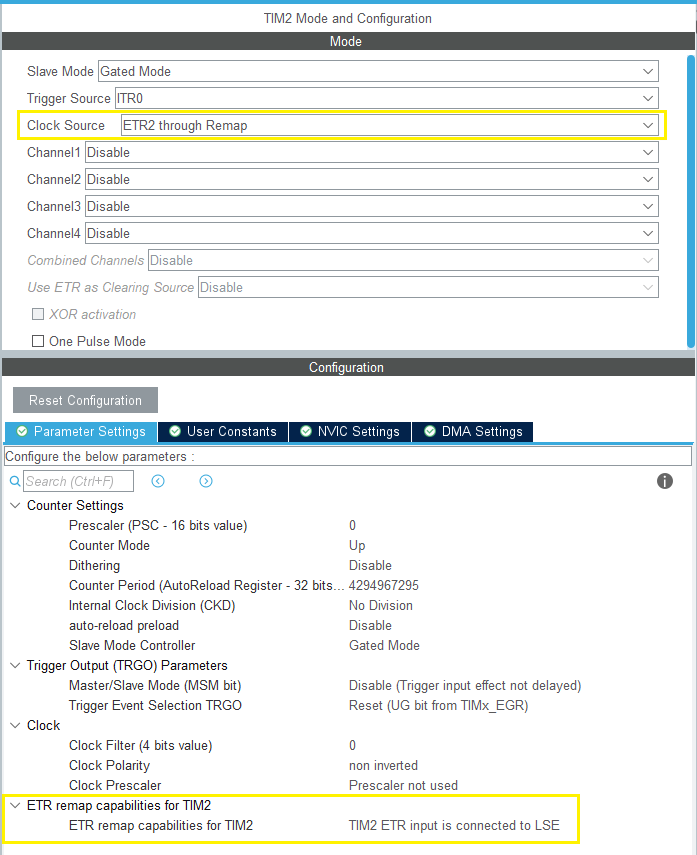The width and height of the screenshot is (697, 855).
Task: Open the Channel2 dropdown
Action: (x=371, y=179)
